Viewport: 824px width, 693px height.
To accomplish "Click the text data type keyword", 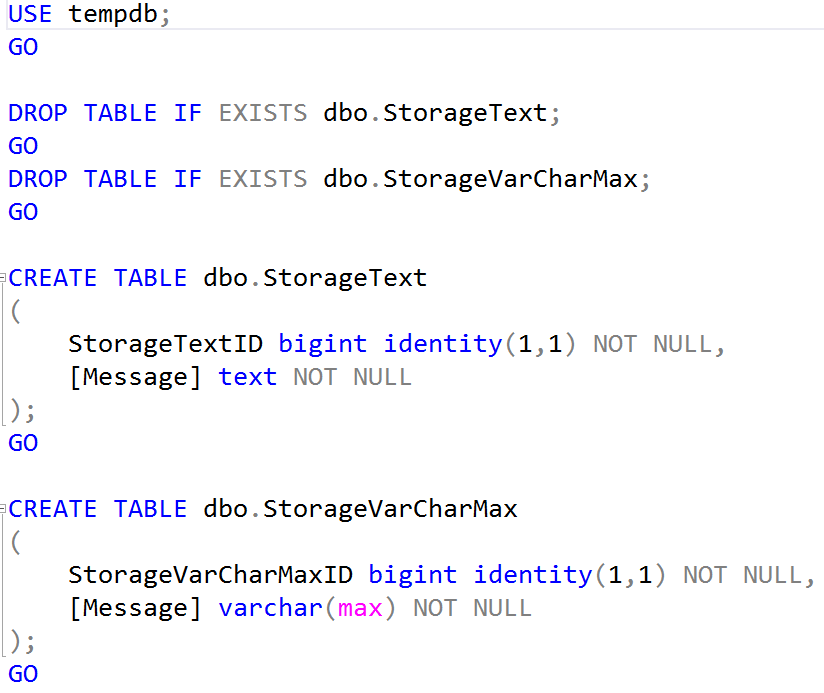I will coord(248,377).
